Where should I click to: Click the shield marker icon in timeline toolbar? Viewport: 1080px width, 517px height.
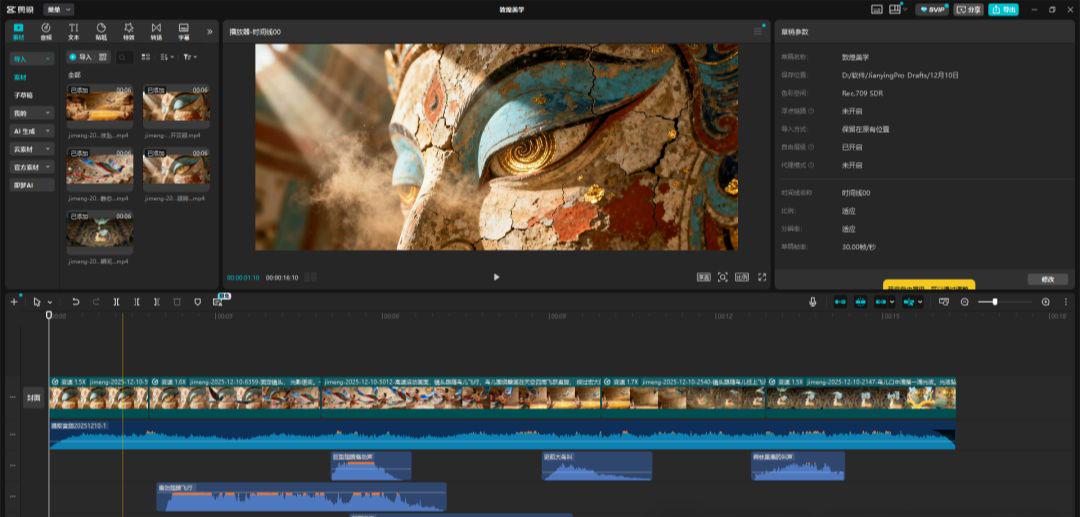point(197,301)
